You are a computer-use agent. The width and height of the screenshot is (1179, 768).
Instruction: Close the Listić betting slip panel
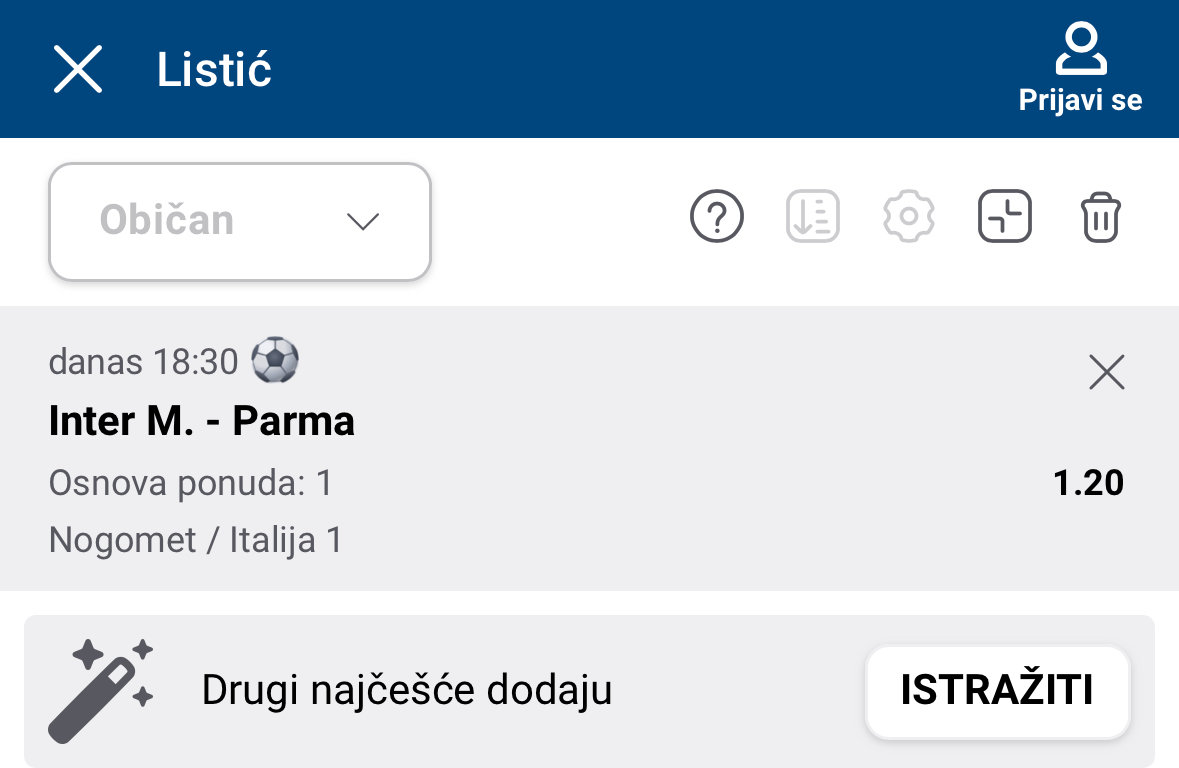tap(78, 70)
